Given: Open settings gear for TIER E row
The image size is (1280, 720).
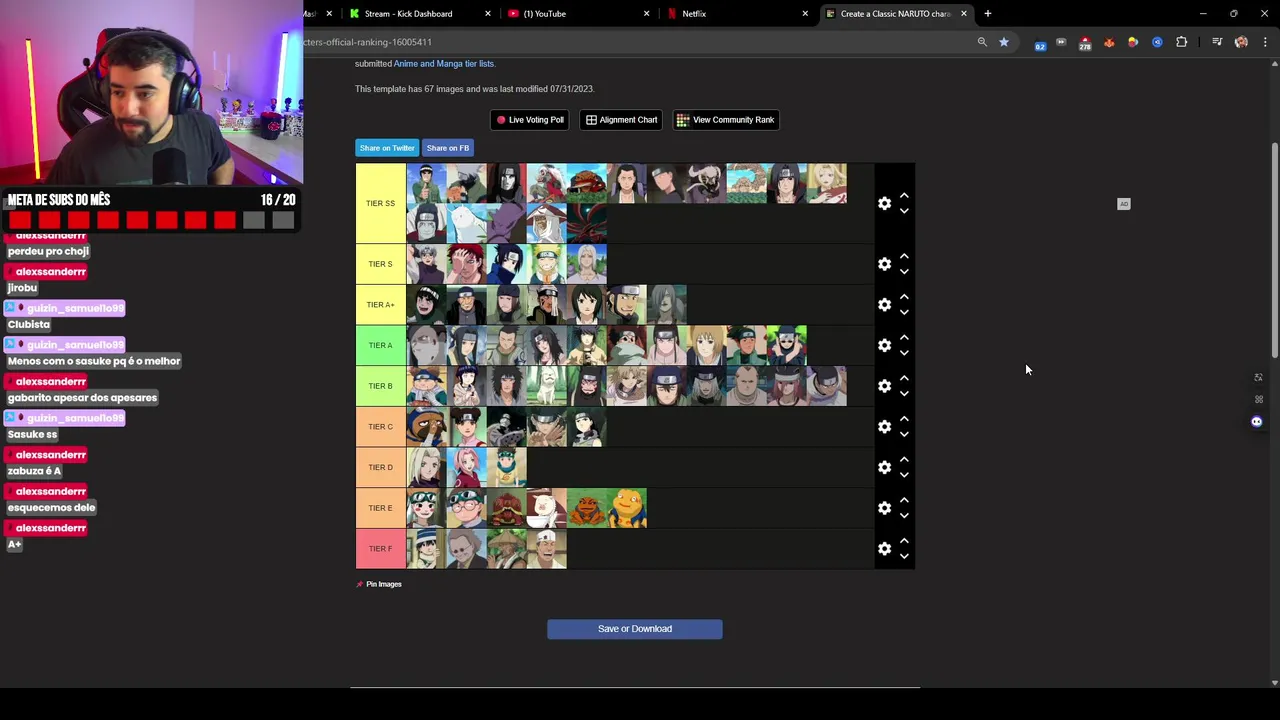Looking at the screenshot, I should [884, 508].
